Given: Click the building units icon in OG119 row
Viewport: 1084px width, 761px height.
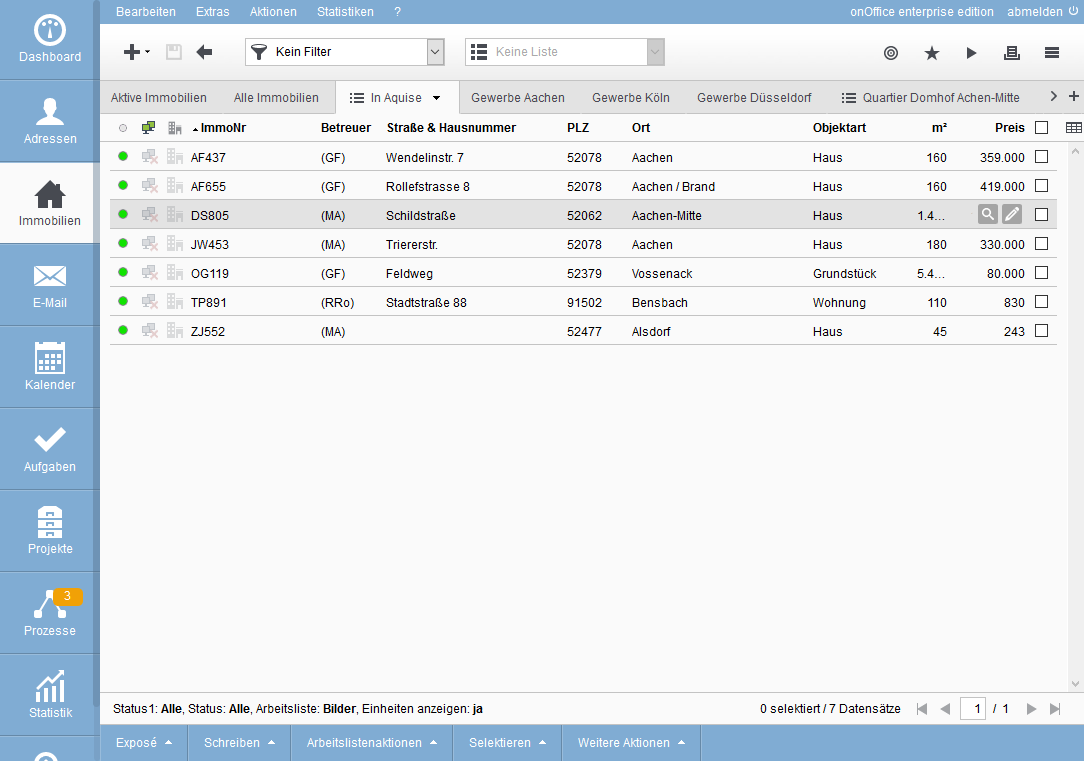Looking at the screenshot, I should [175, 272].
